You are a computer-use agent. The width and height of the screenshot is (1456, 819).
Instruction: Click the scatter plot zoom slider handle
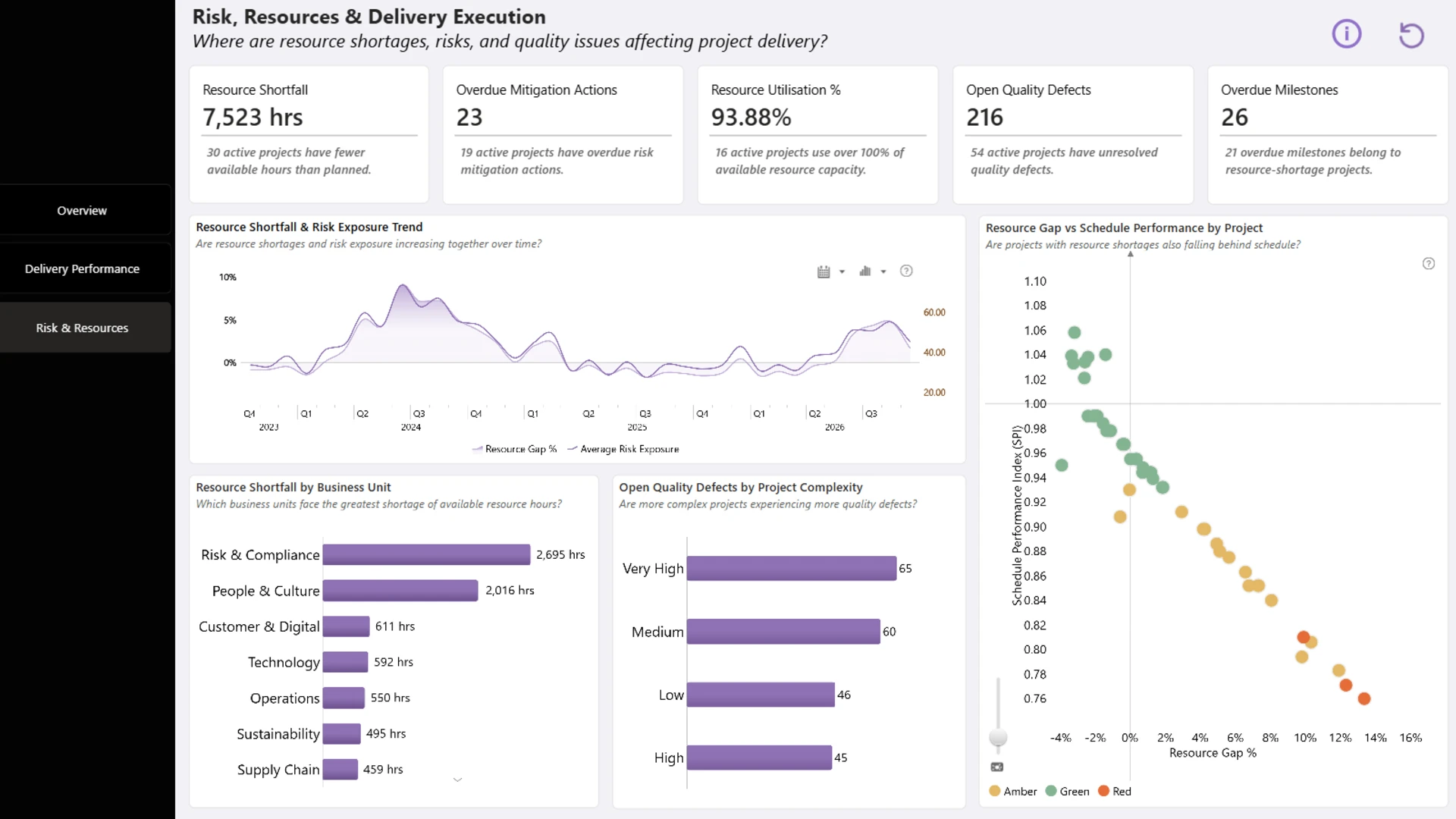[998, 738]
